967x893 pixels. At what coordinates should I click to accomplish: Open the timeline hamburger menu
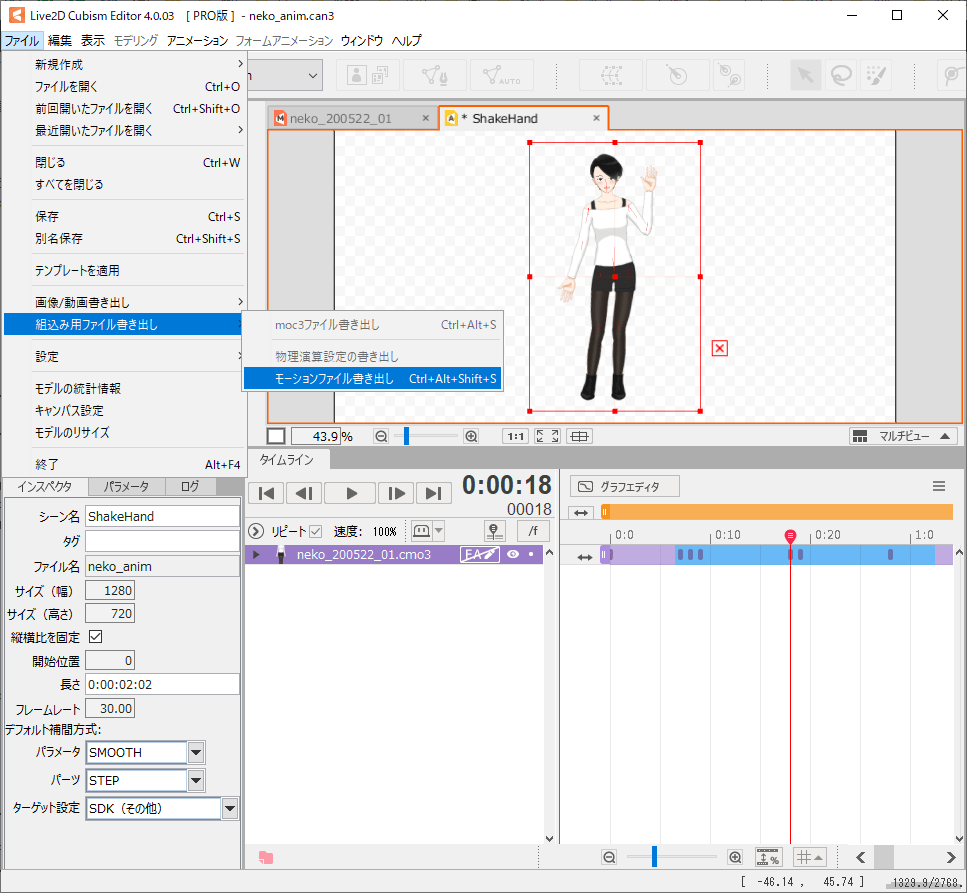pos(938,486)
